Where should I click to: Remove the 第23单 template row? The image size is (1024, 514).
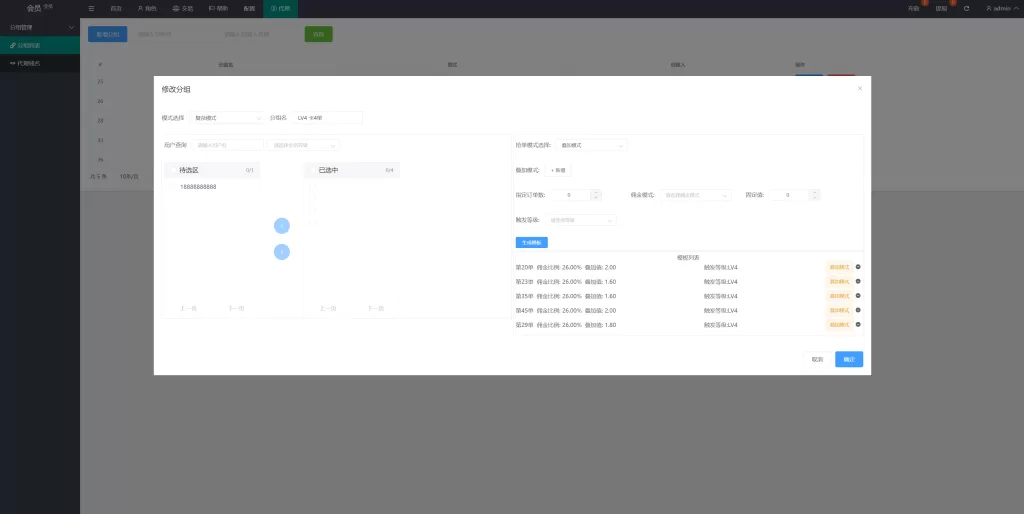pos(858,282)
